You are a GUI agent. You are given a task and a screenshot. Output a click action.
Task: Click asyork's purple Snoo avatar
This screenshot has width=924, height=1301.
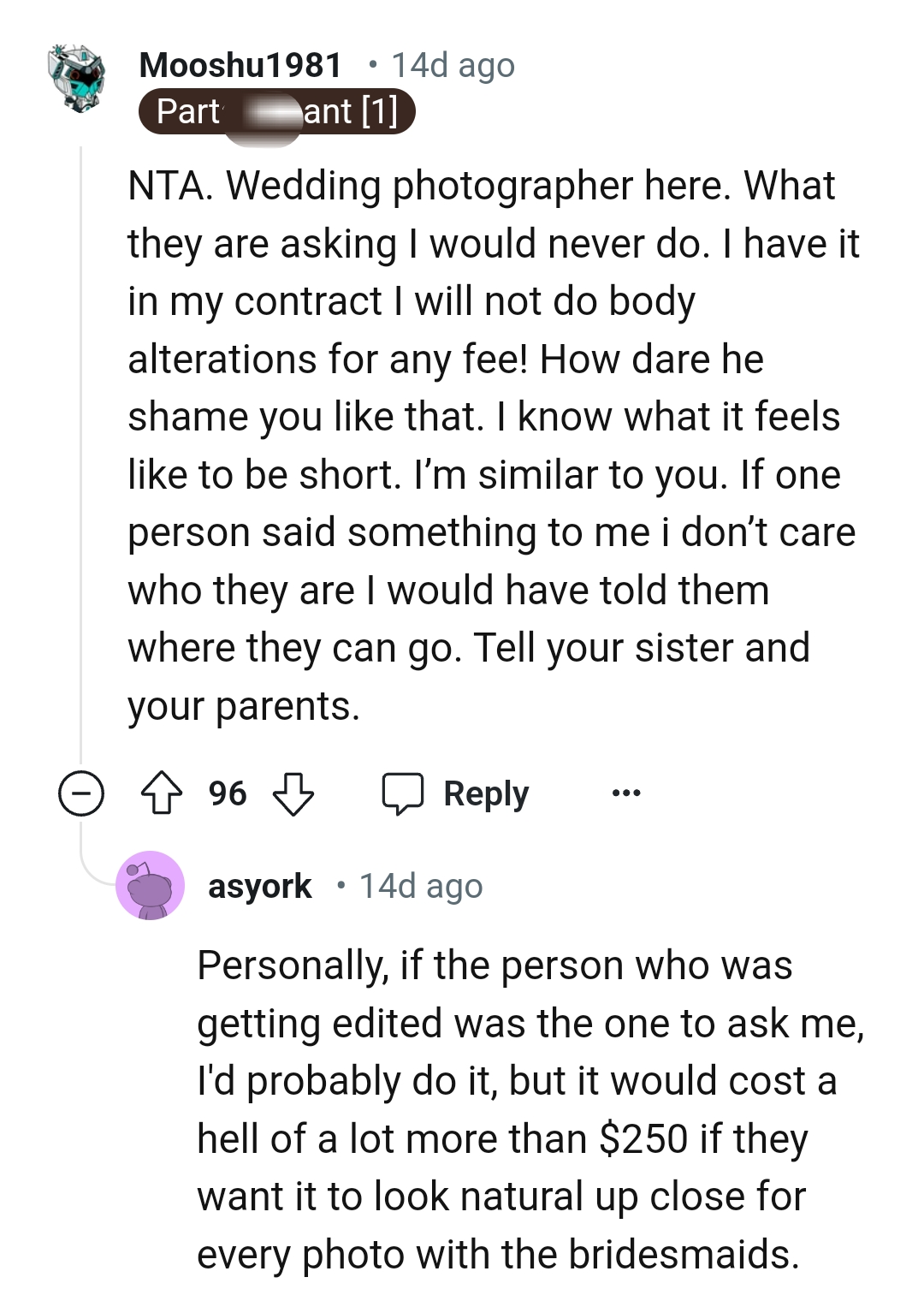150,886
